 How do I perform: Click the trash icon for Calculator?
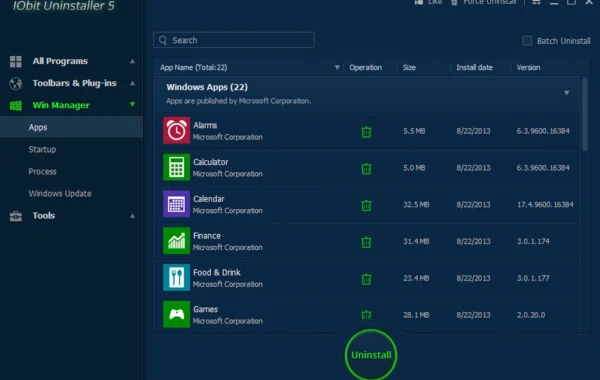pyautogui.click(x=366, y=168)
